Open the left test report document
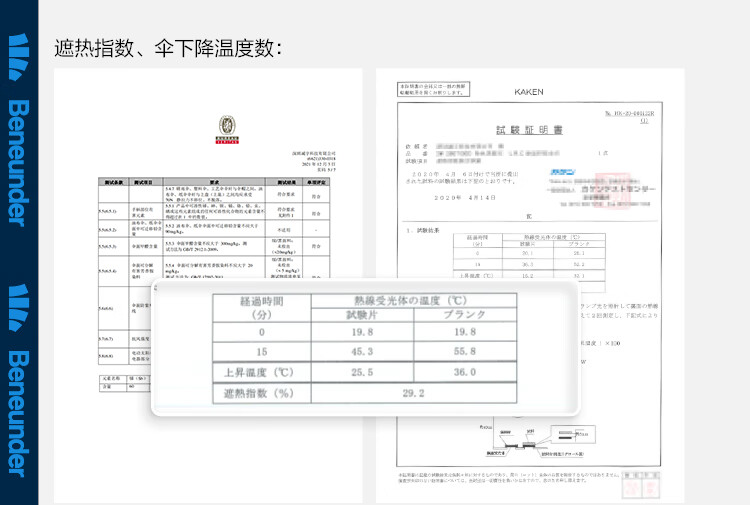This screenshot has height=505, width=750. [x=208, y=285]
